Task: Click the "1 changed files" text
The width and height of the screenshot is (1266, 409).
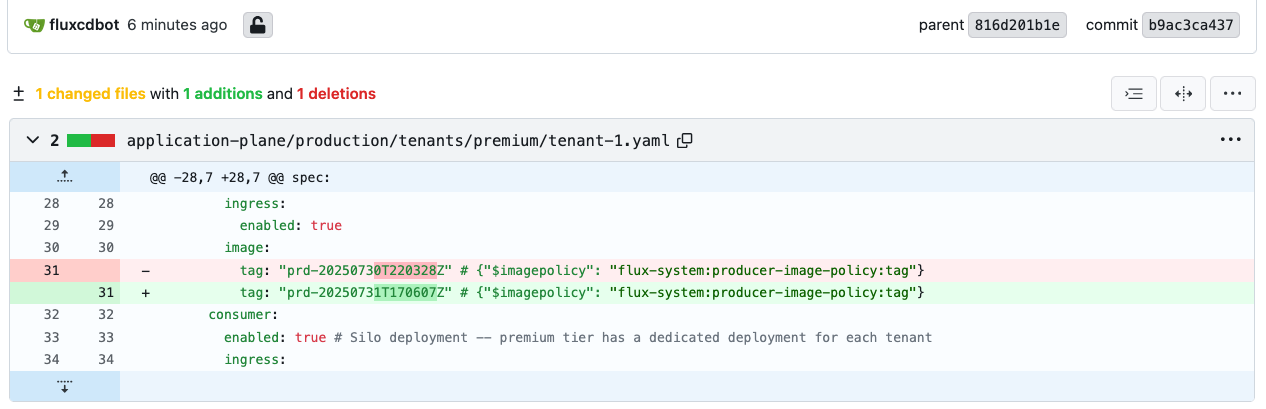Action: tap(90, 94)
